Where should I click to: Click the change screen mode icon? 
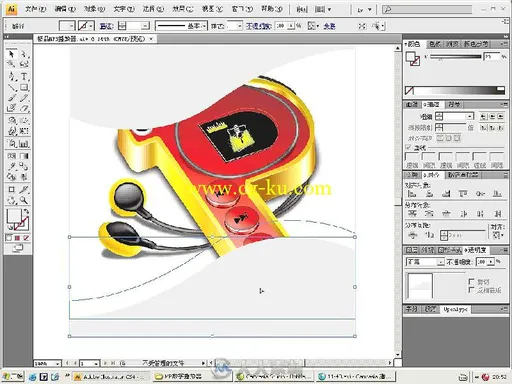[18, 248]
